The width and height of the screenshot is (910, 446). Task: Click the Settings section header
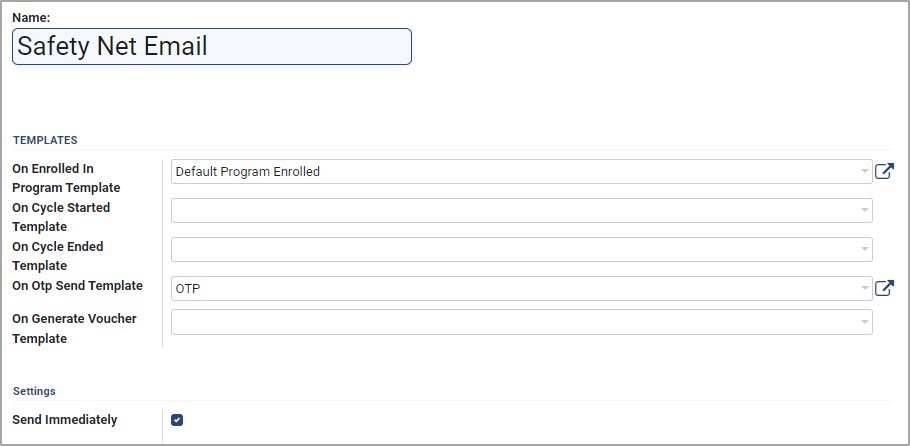click(34, 391)
